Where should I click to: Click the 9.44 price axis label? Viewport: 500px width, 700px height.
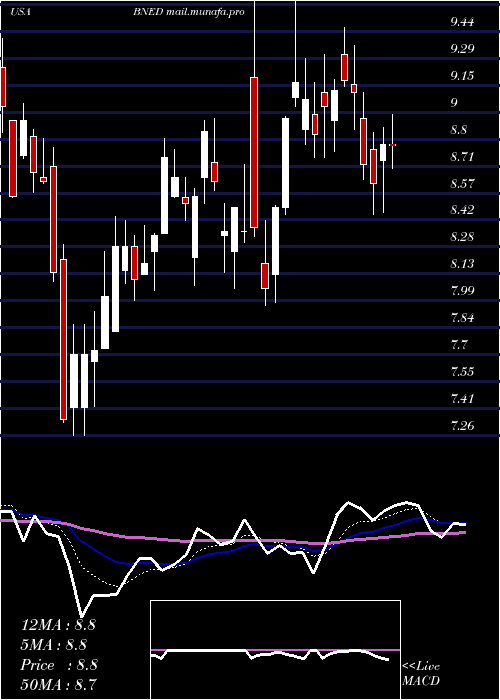click(x=462, y=22)
